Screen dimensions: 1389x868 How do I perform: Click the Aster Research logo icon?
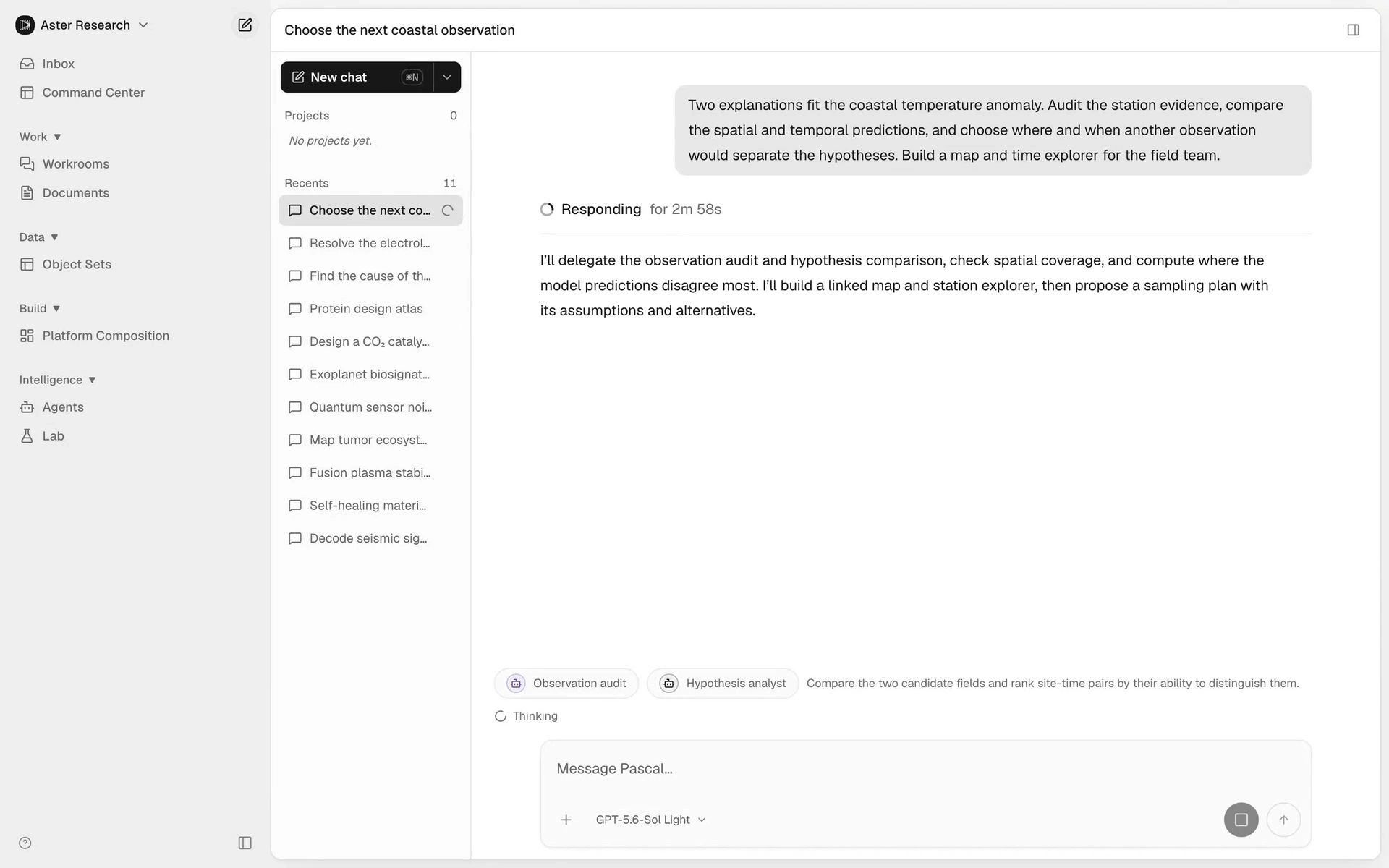25,25
